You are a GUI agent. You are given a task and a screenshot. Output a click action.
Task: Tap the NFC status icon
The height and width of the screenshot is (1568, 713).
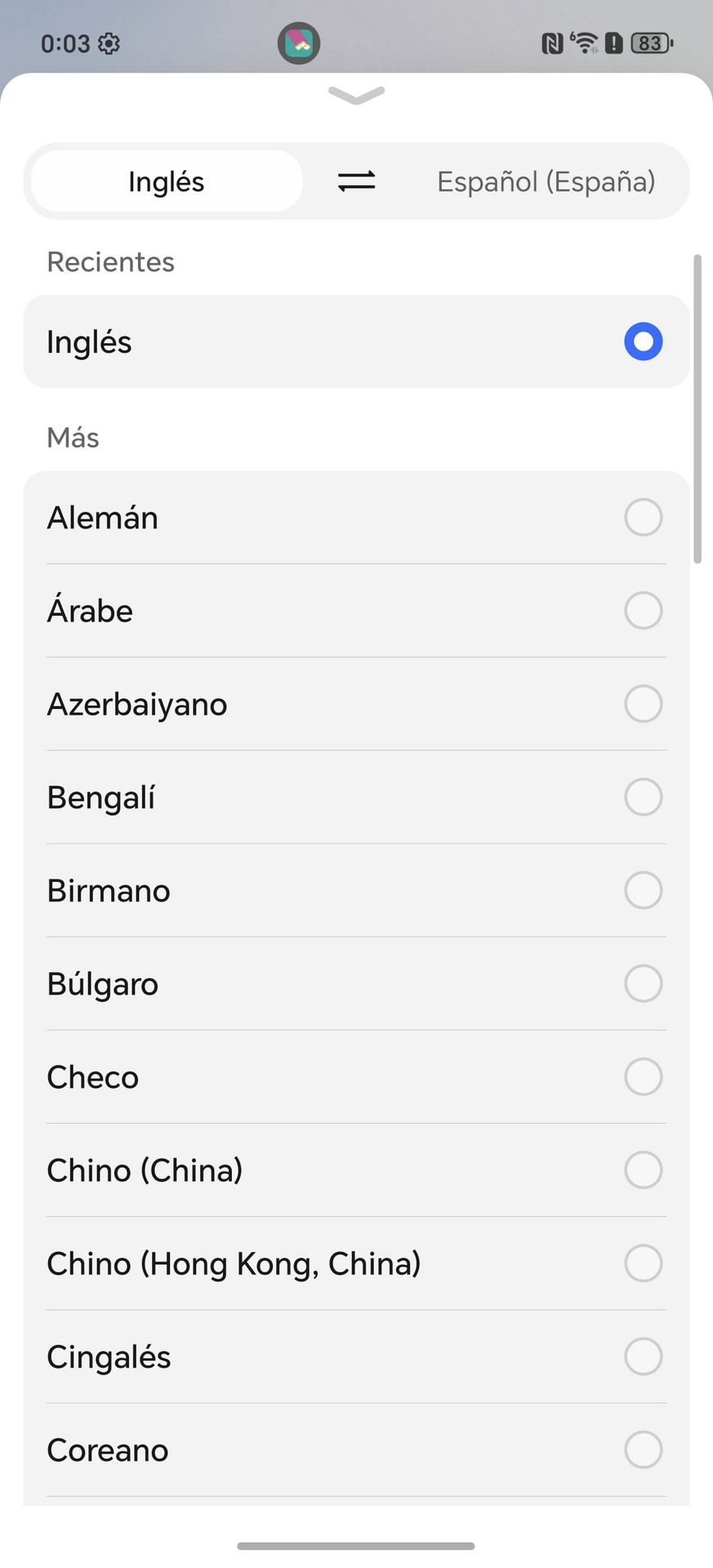pos(552,43)
